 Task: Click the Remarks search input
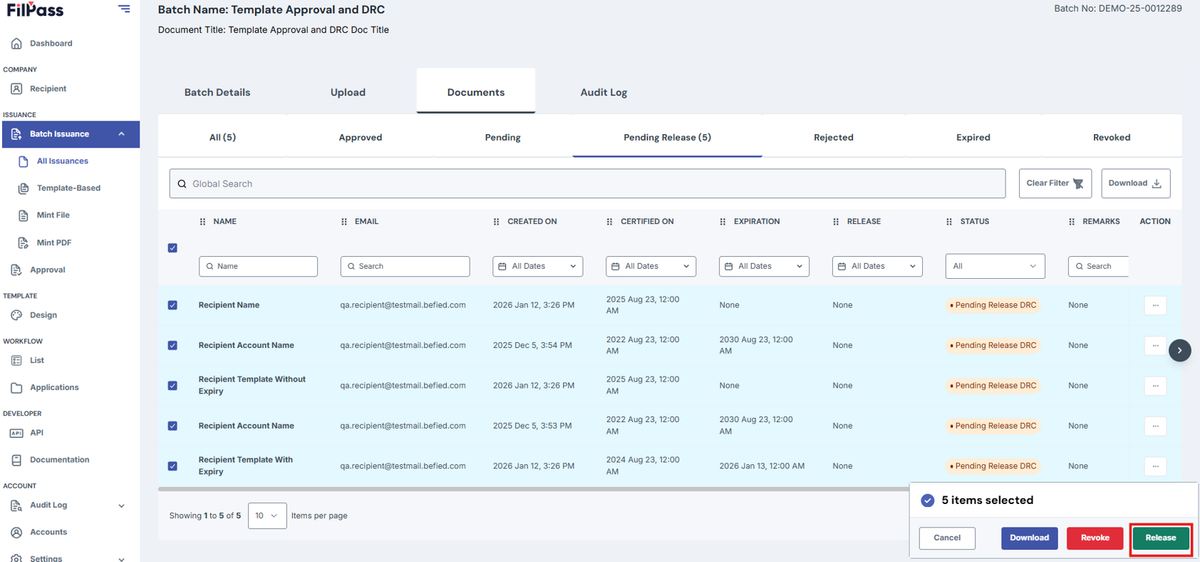pyautogui.click(x=1098, y=266)
